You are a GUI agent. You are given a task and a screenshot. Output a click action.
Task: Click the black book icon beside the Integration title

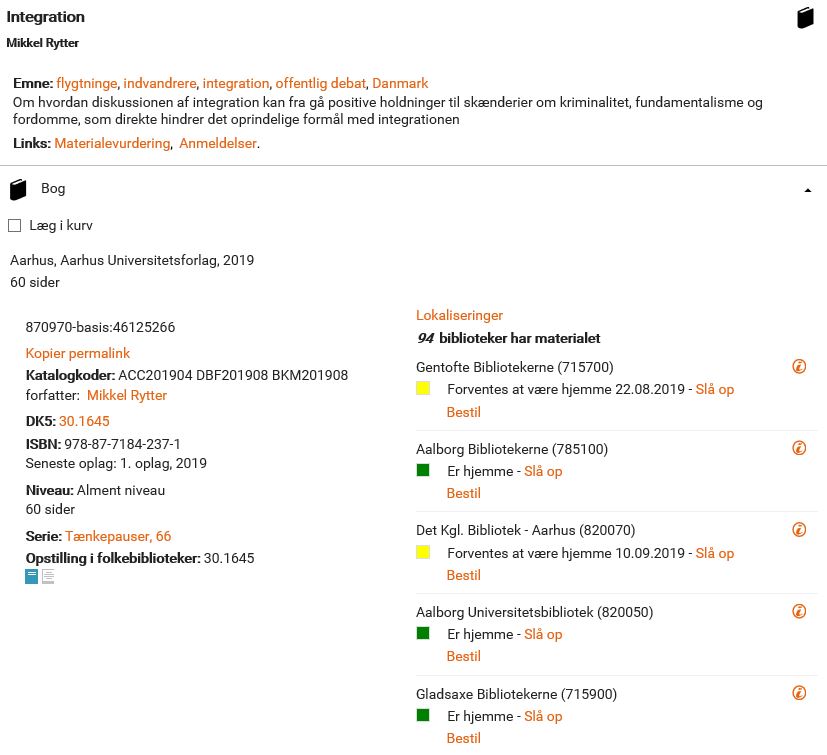pos(805,18)
